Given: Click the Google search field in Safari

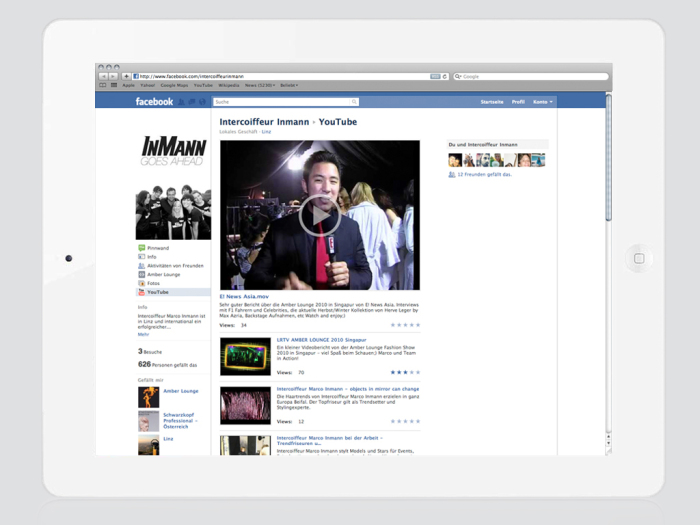Looking at the screenshot, I should point(531,76).
